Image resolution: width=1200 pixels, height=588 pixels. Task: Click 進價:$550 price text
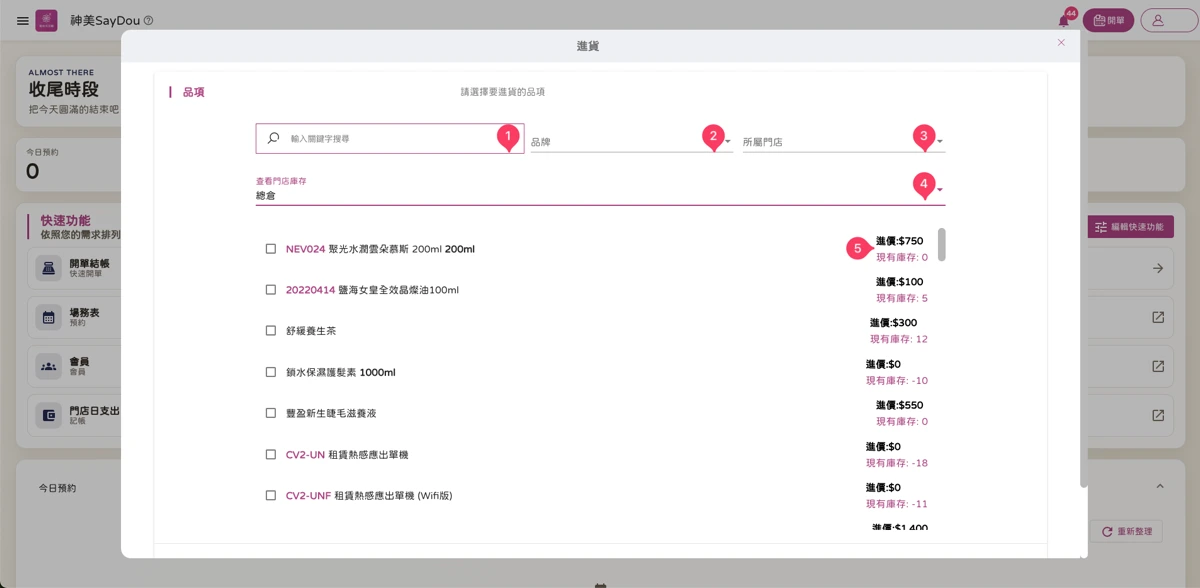click(x=899, y=405)
